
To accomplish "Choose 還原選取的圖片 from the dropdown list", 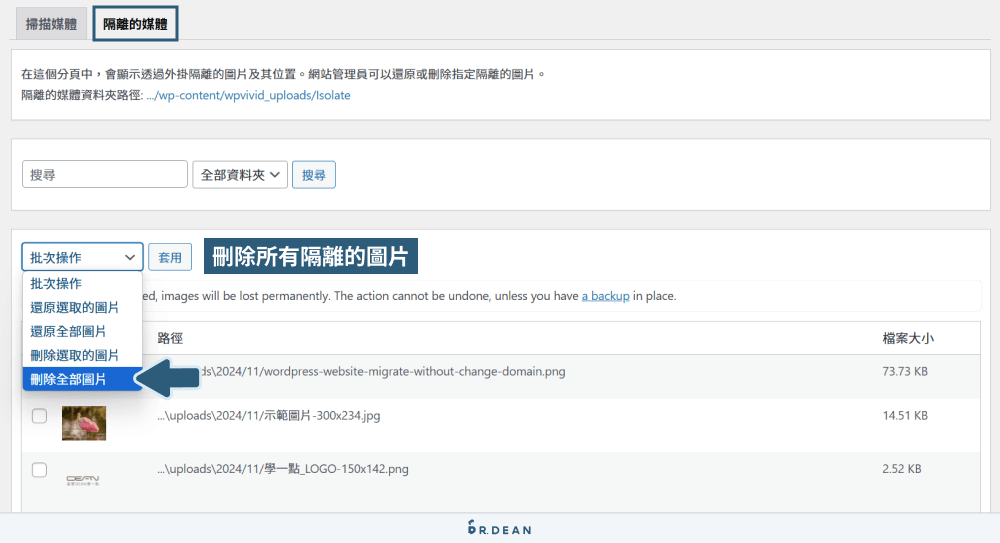I will 82,308.
